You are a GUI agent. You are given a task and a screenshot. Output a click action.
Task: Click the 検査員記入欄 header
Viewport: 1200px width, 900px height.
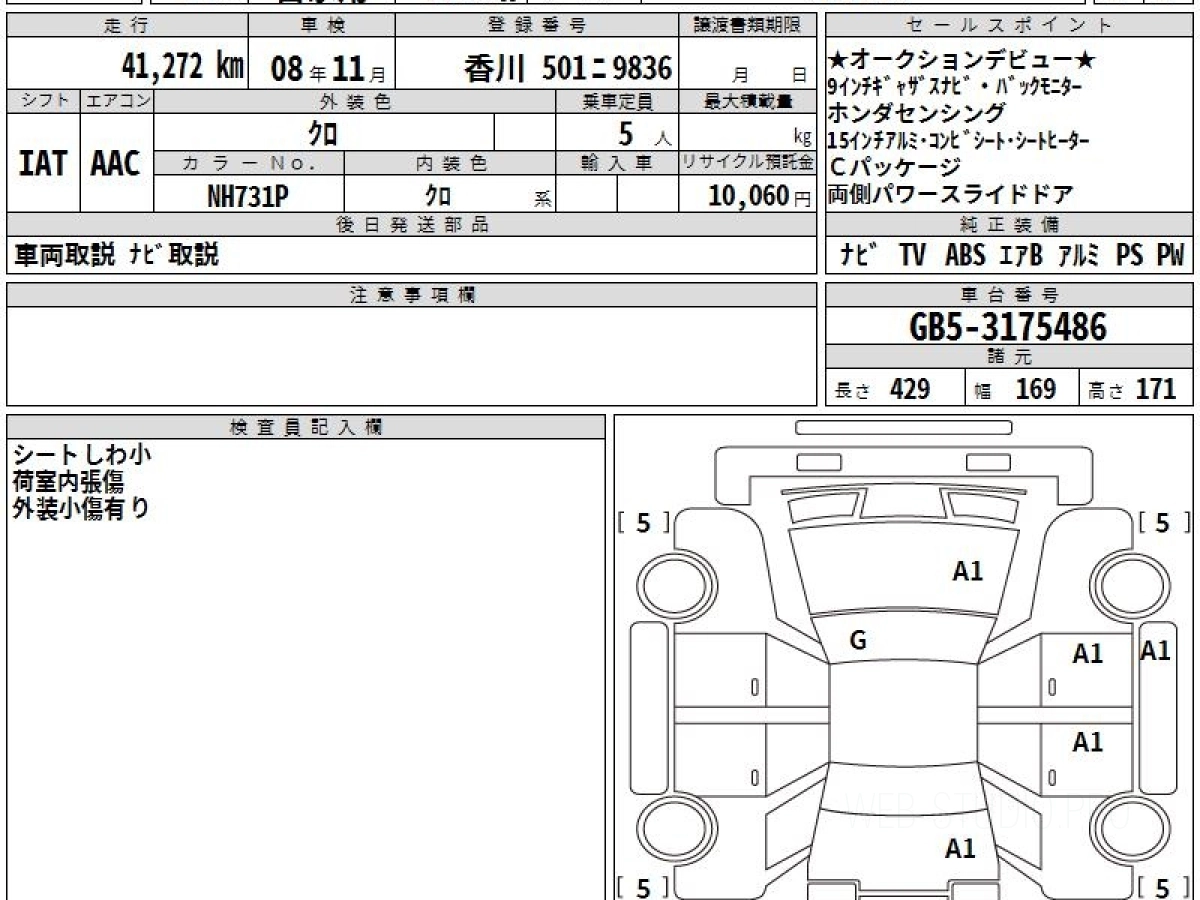[x=306, y=427]
